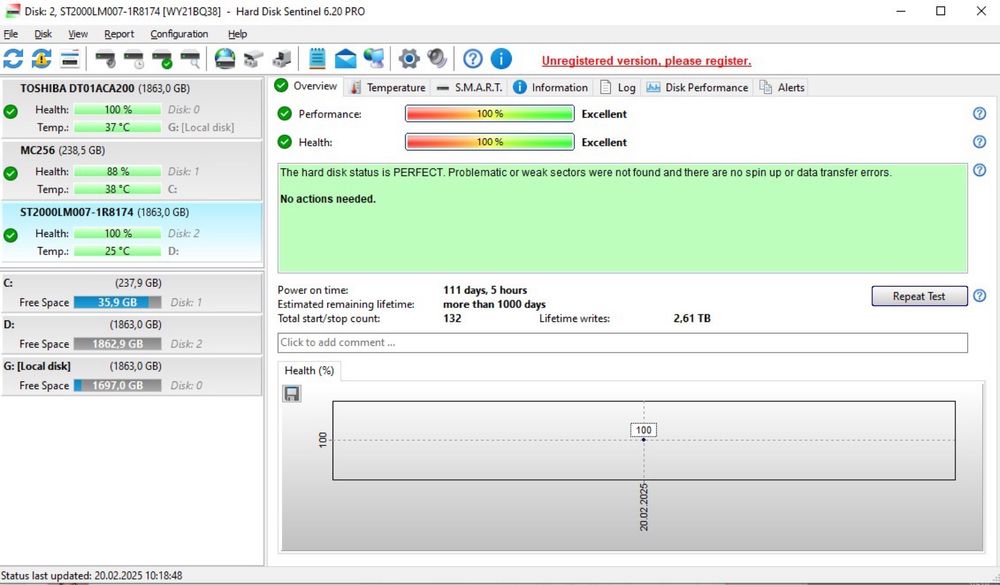Click help icon next to Repeat Test
This screenshot has width=1000, height=585.
click(x=980, y=295)
